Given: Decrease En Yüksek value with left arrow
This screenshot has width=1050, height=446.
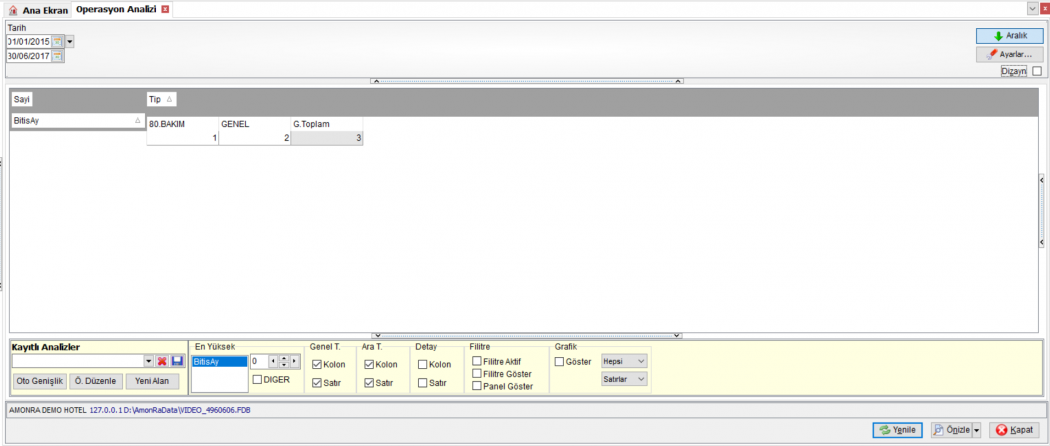Looking at the screenshot, I should 273,362.
